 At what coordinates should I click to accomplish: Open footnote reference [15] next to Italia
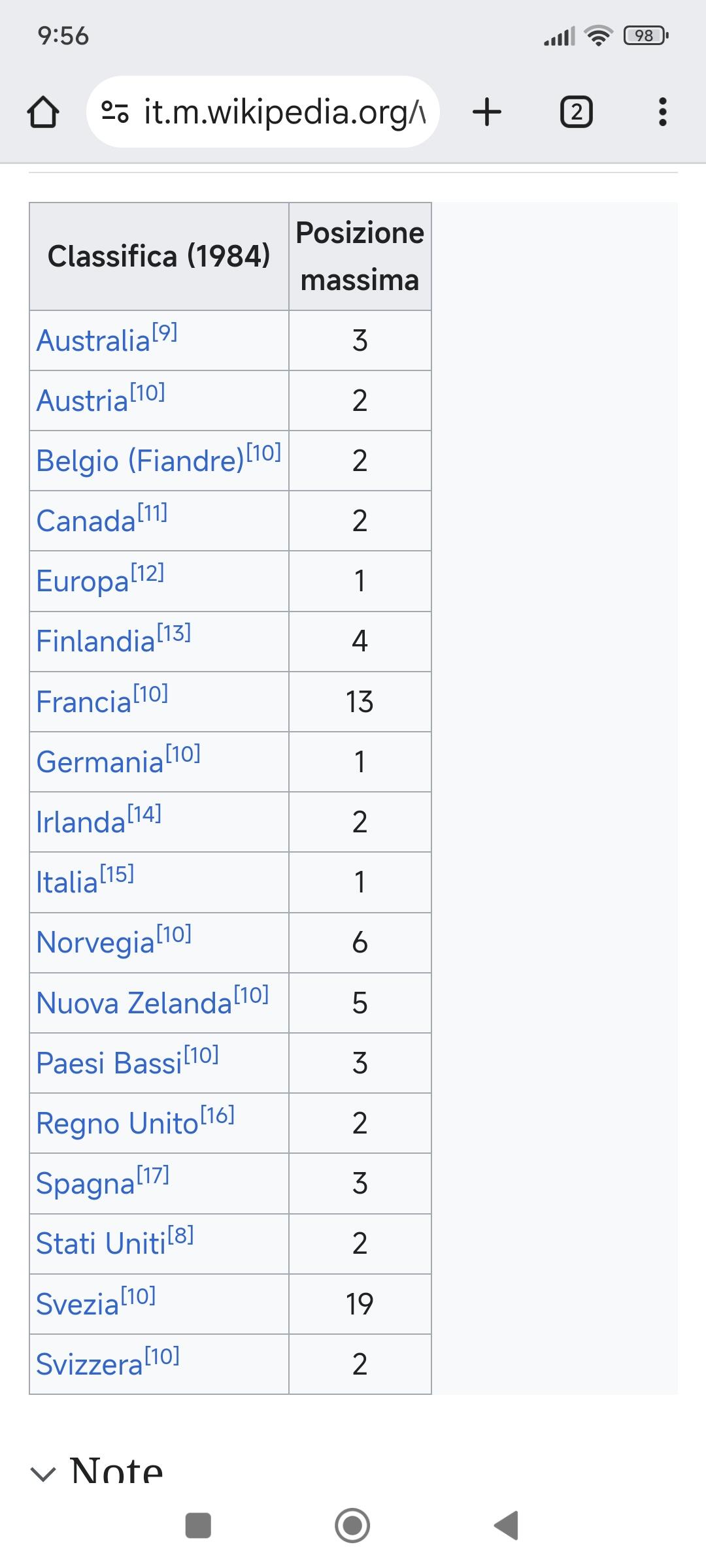(x=117, y=874)
